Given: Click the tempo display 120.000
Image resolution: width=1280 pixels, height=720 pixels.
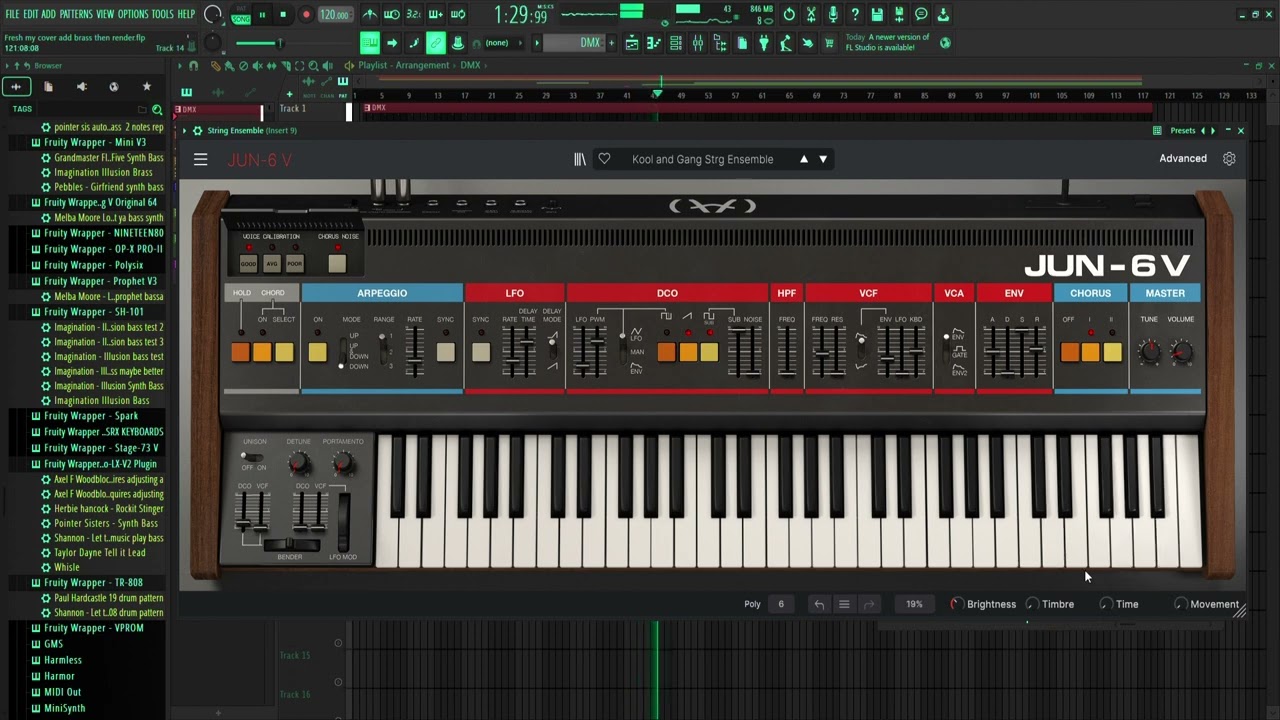Looking at the screenshot, I should coord(334,15).
